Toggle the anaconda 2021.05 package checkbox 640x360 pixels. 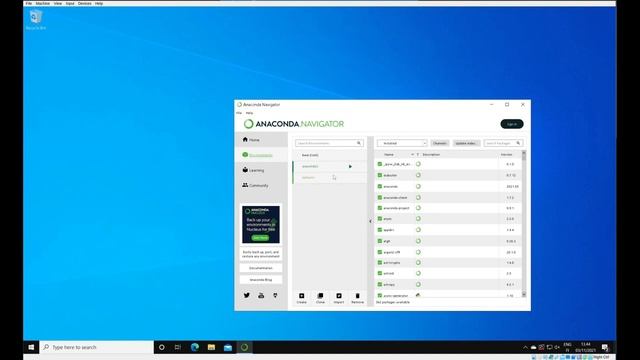click(x=380, y=186)
